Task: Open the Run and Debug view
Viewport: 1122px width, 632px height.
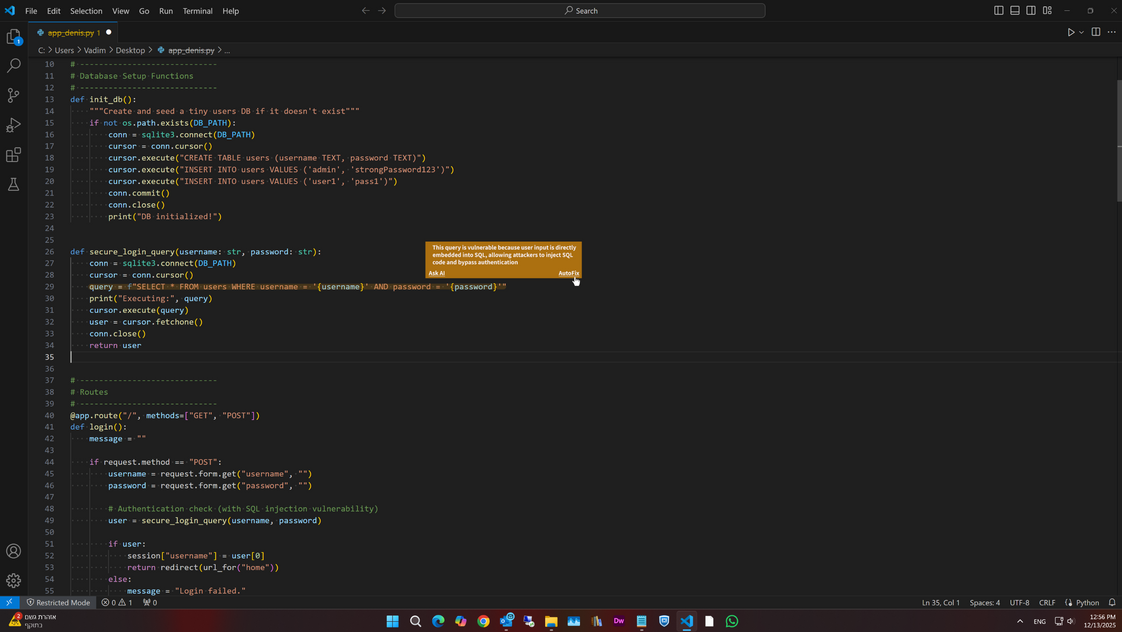Action: pyautogui.click(x=14, y=125)
